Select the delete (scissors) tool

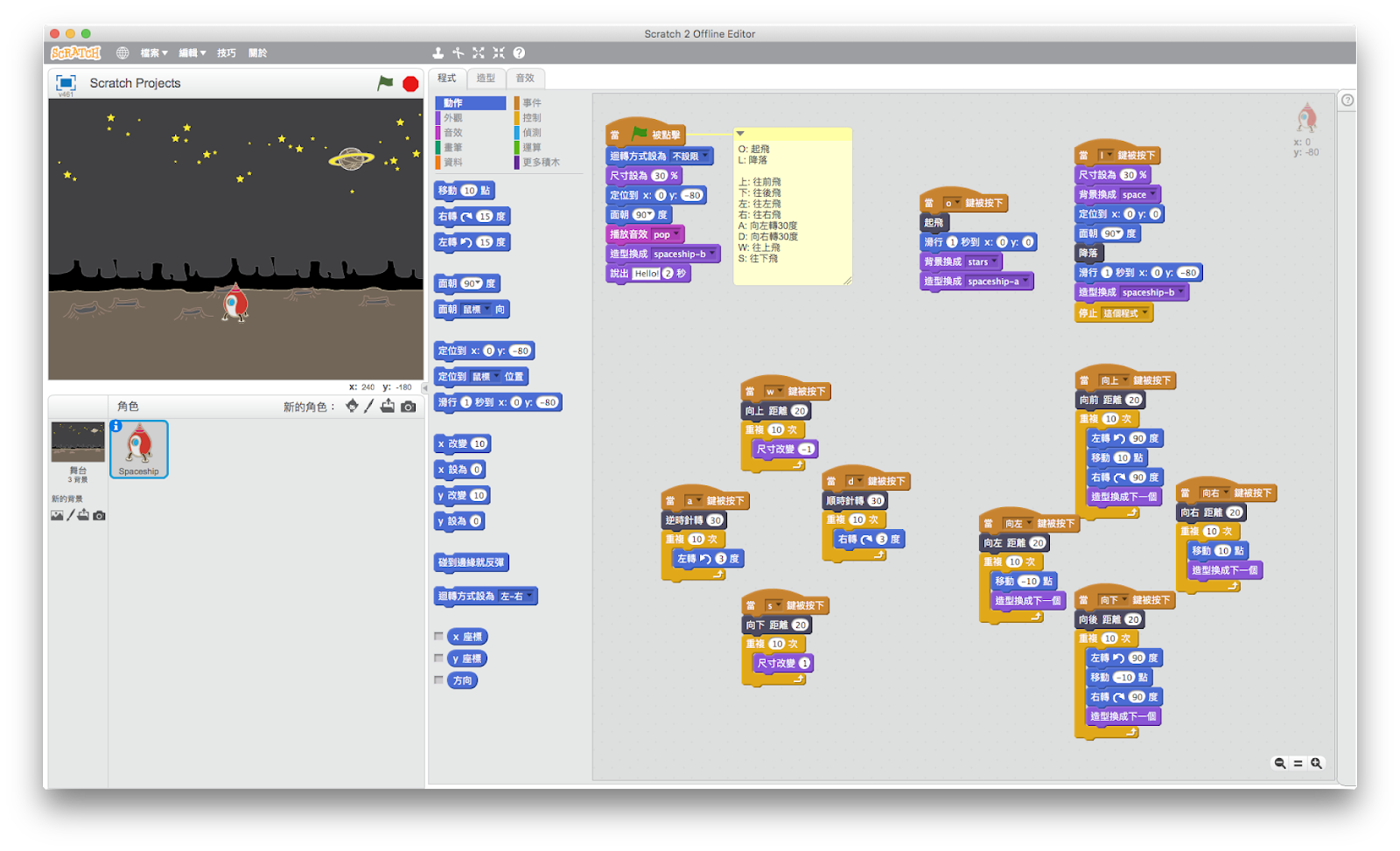pyautogui.click(x=458, y=52)
